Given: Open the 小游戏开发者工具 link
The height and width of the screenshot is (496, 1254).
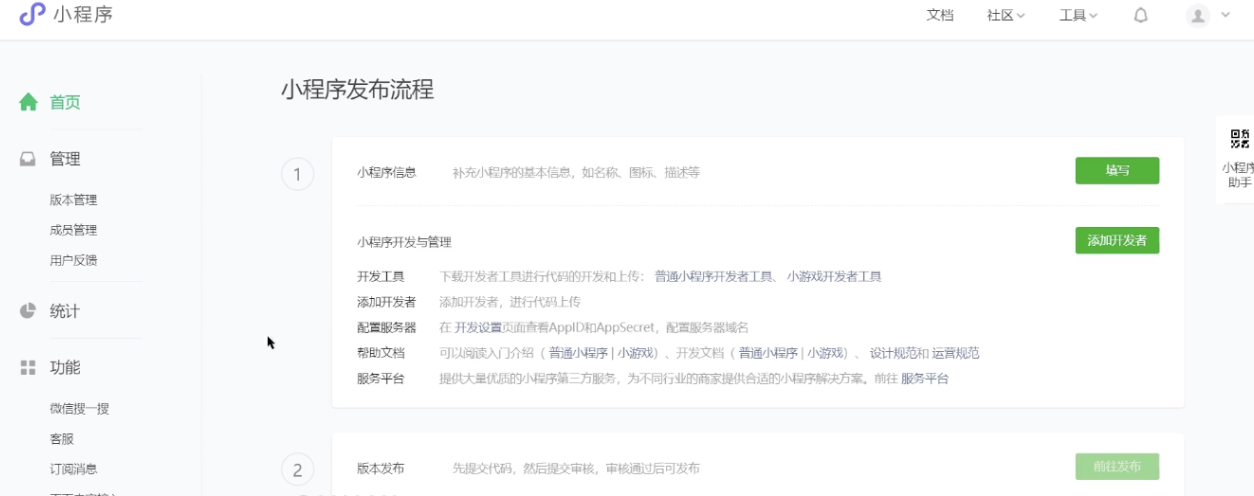Looking at the screenshot, I should click(834, 276).
